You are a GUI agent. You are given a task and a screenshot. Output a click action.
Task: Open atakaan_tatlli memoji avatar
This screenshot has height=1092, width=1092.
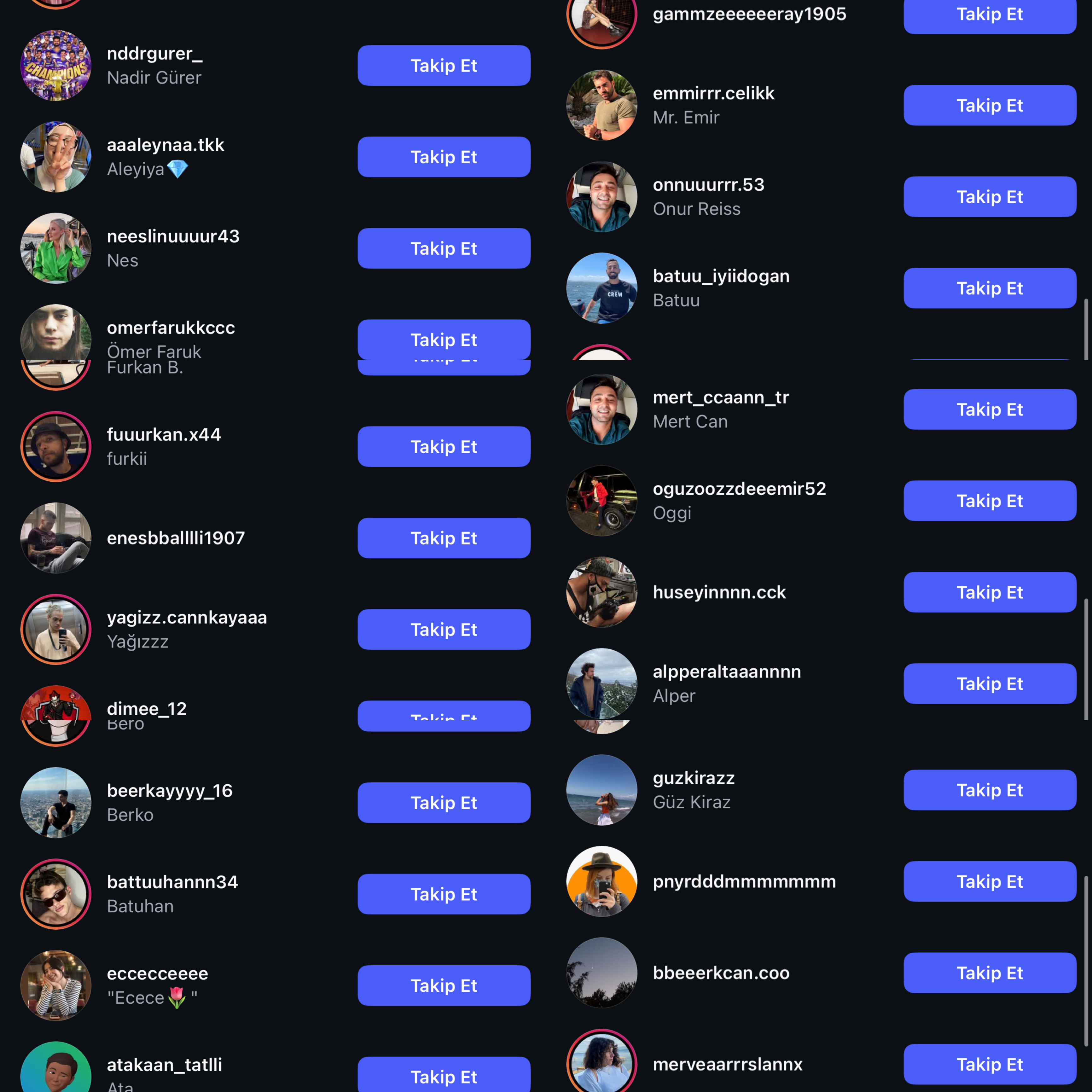tap(56, 1068)
